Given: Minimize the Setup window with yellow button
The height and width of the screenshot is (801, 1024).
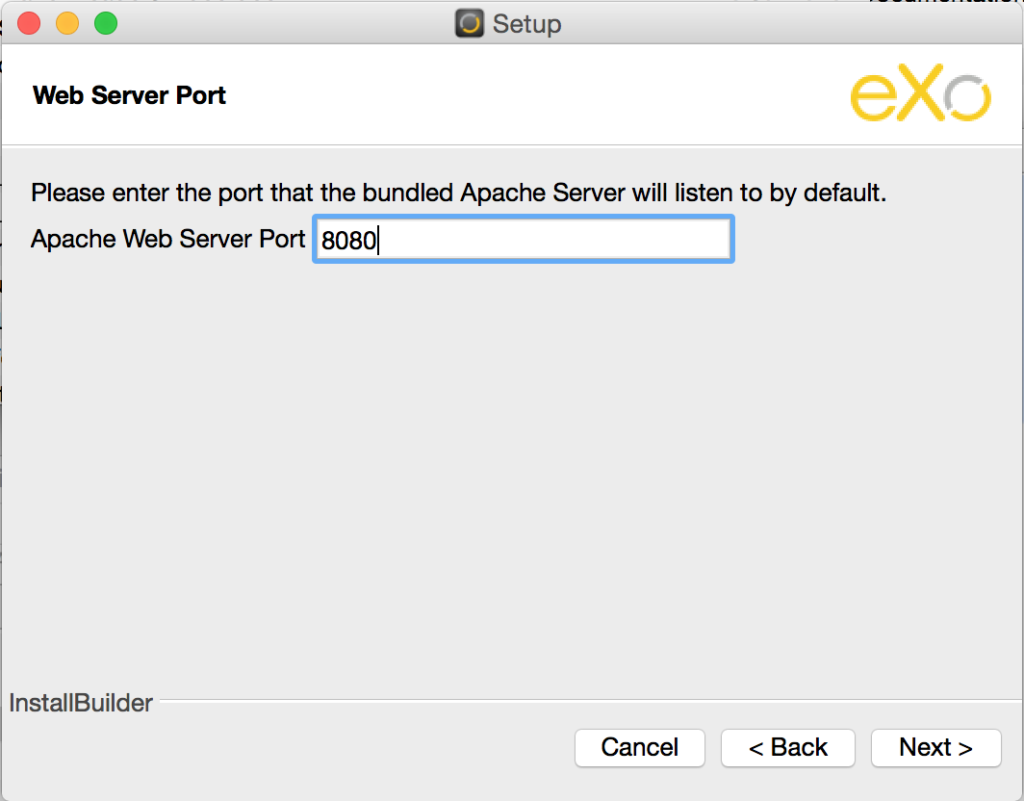Looking at the screenshot, I should tap(67, 23).
